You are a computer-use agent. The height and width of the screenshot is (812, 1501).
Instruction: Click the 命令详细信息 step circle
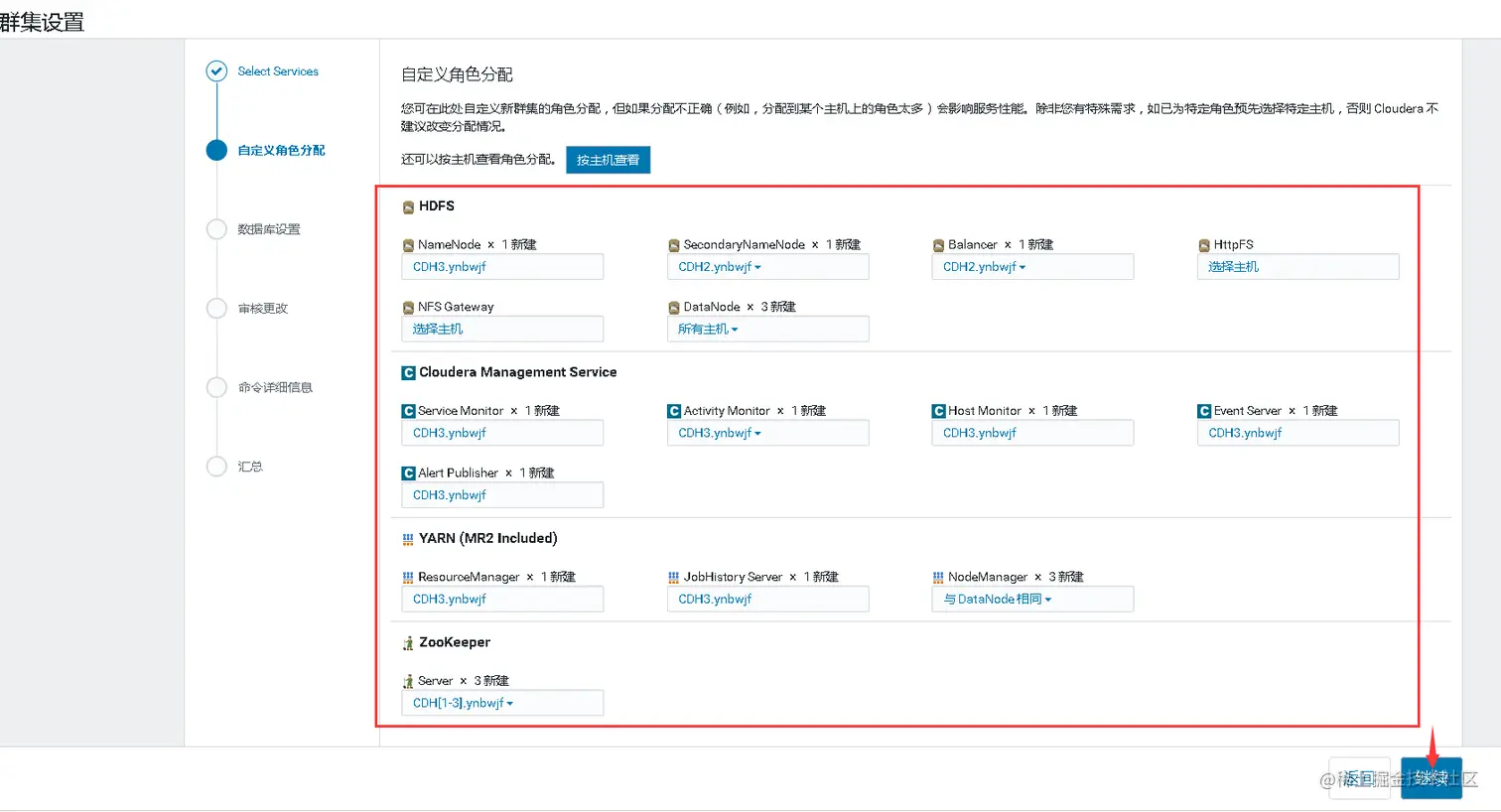pos(216,387)
